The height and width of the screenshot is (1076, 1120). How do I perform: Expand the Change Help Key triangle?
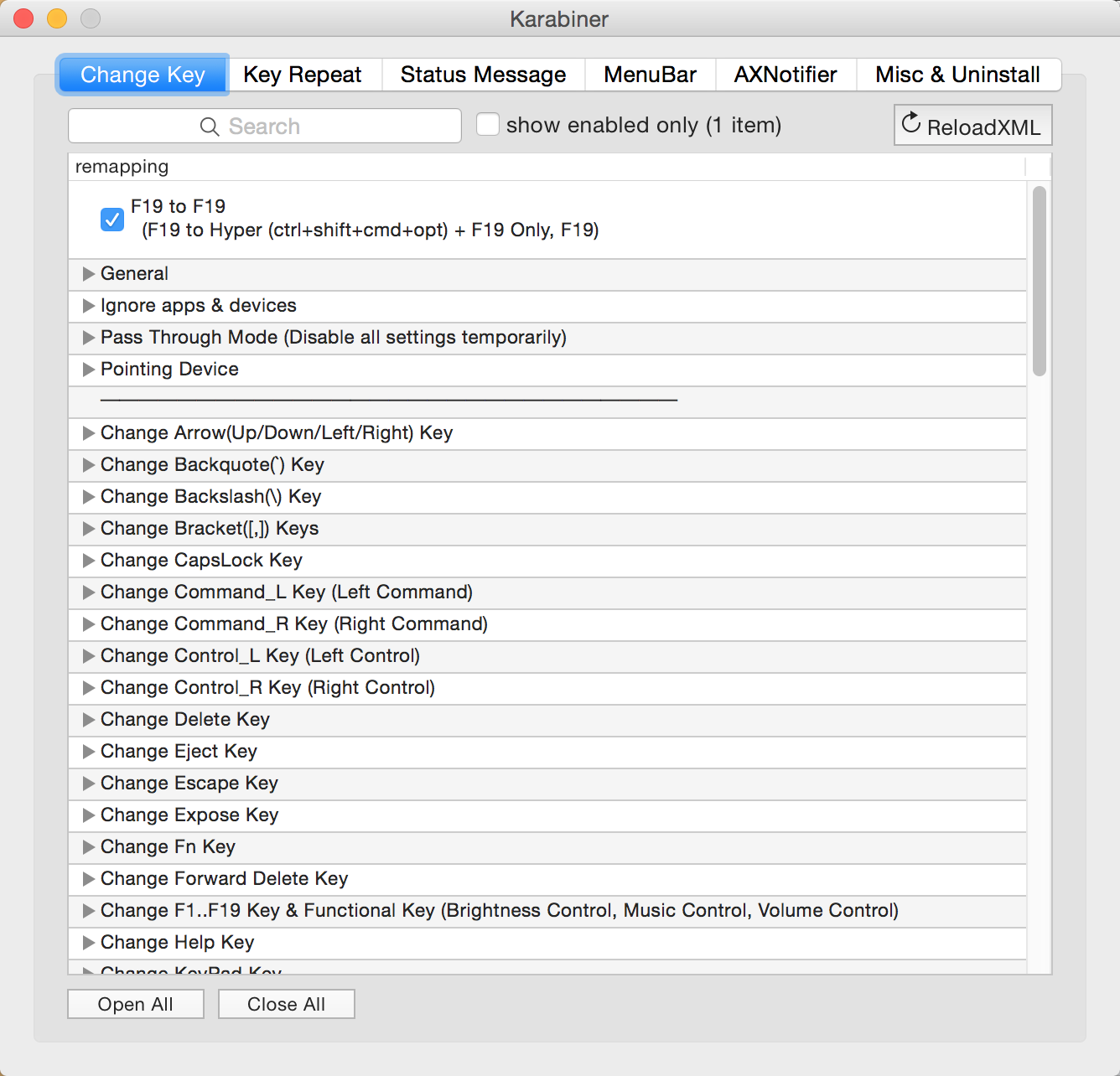[88, 943]
